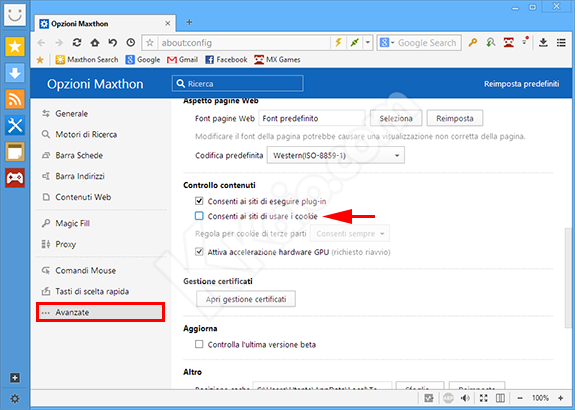Click the red MX Games toolbar icon
This screenshot has width=575, height=410.
tap(509, 43)
